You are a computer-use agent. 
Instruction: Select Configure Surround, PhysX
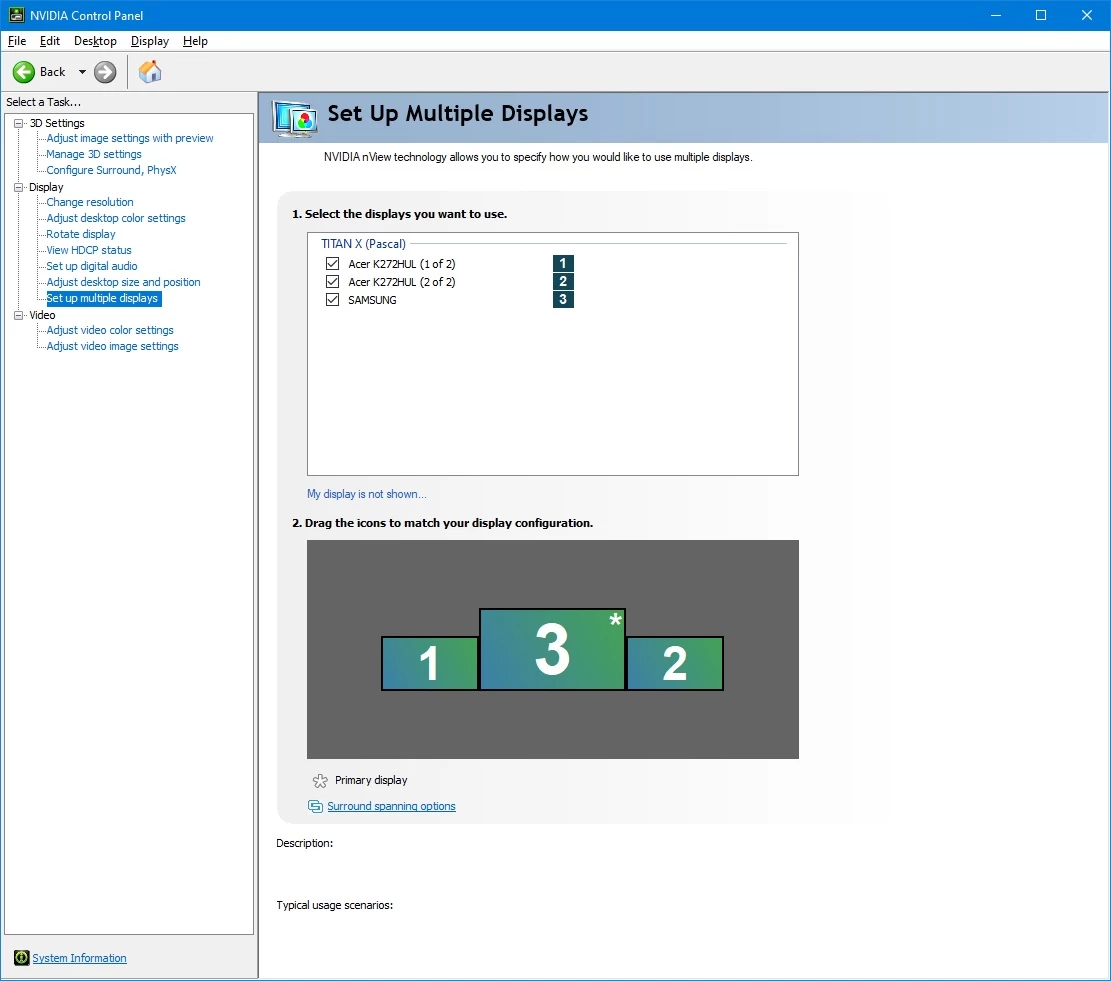coord(111,170)
